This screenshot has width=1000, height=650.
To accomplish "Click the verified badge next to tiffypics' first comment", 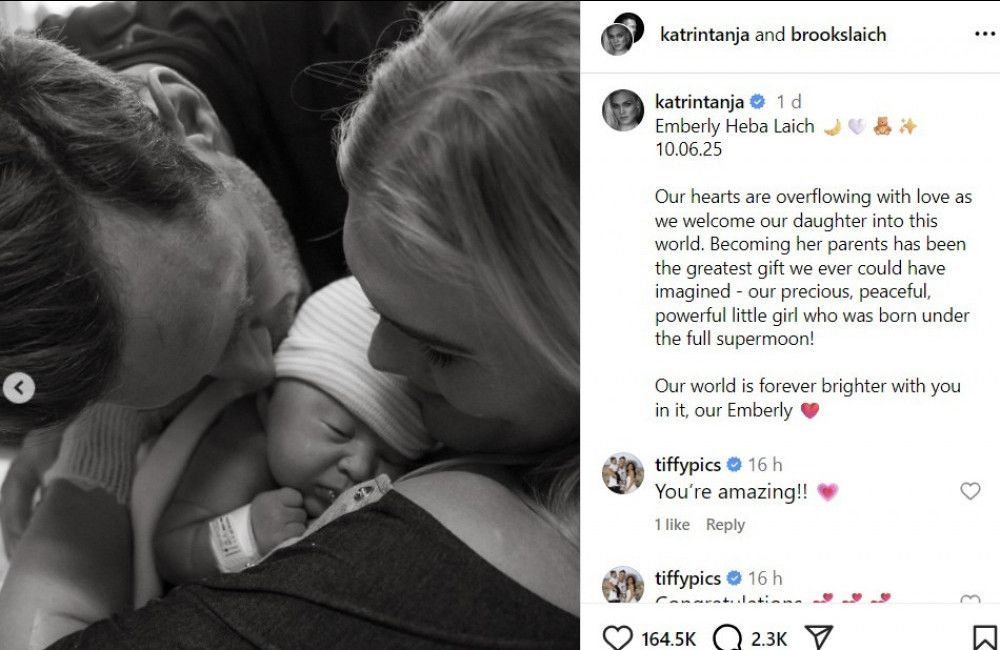I will tap(734, 464).
